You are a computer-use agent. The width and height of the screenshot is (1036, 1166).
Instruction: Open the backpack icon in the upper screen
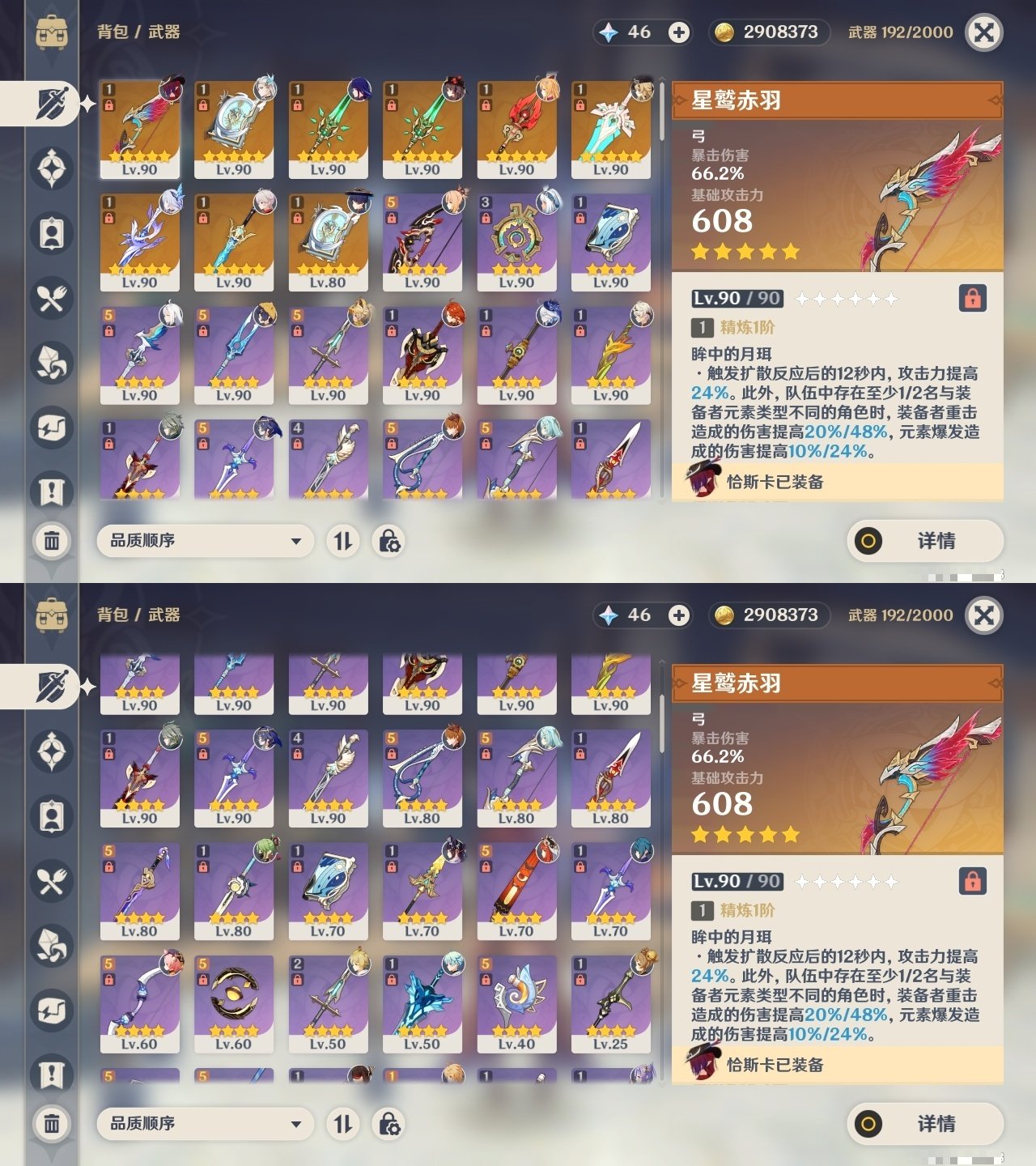tap(52, 32)
